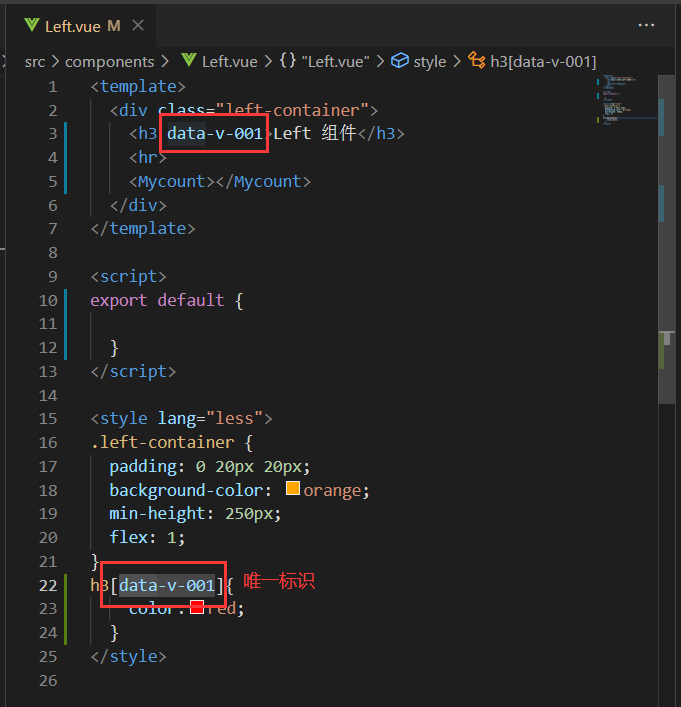Open the orange color swatch picker
681x707 pixels.
click(x=293, y=488)
